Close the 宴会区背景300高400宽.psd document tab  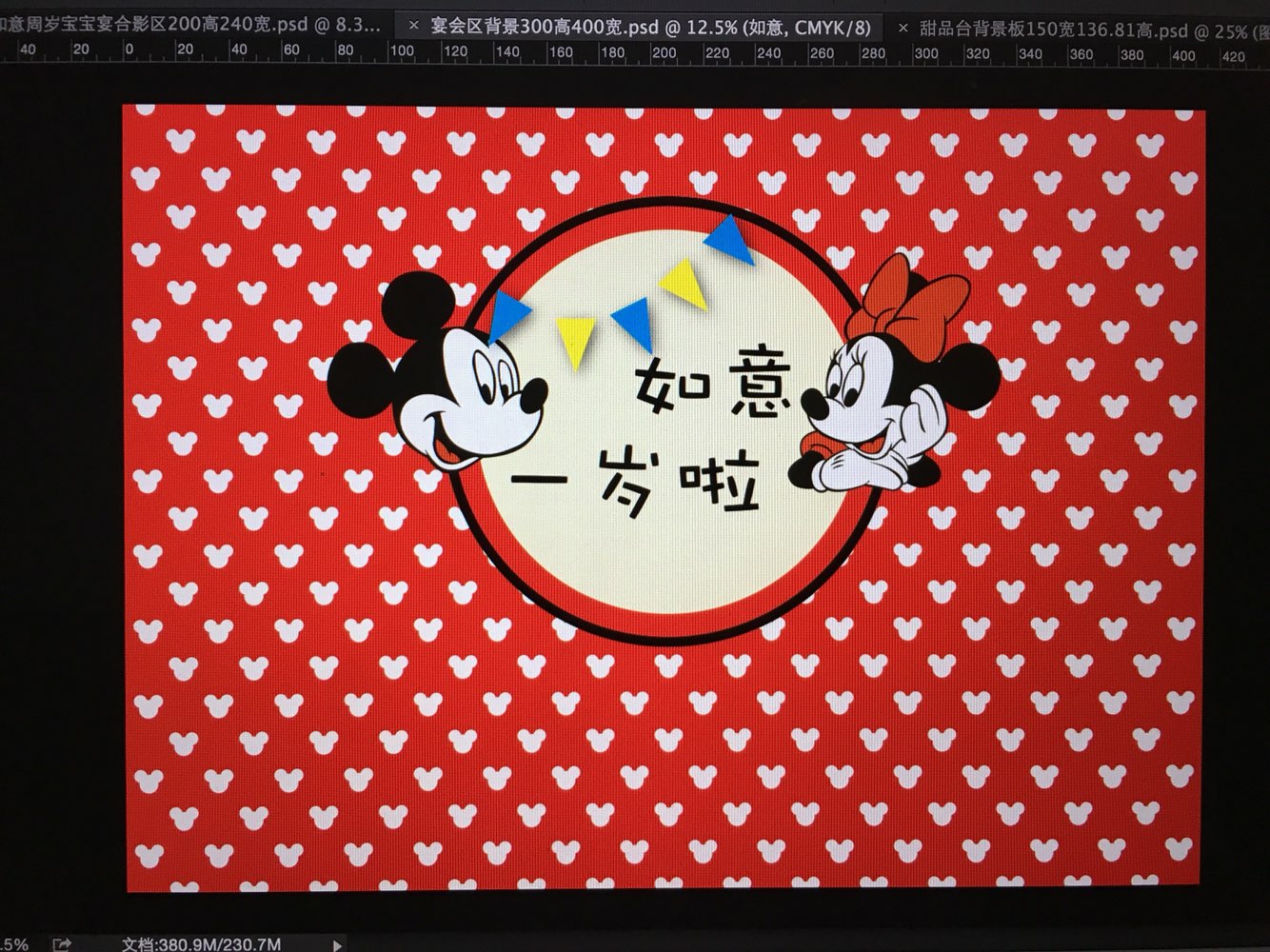413,26
